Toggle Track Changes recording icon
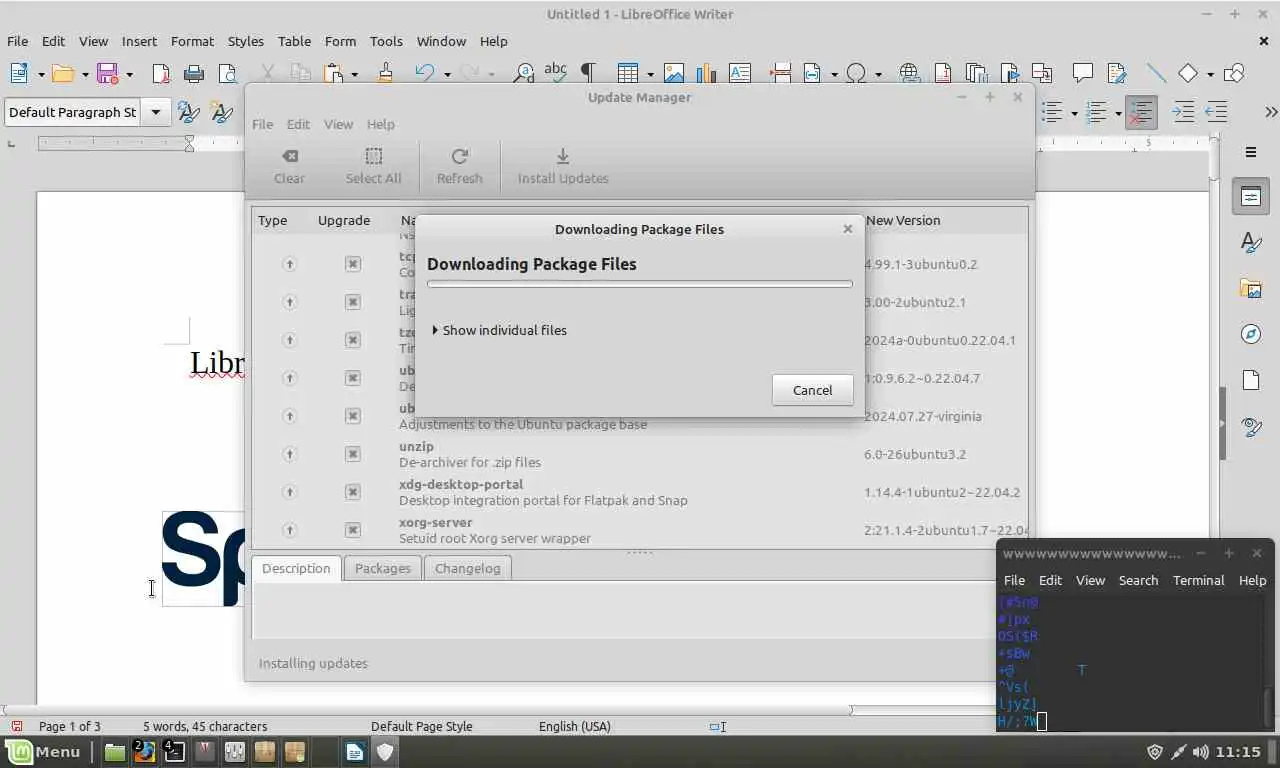 click(x=1116, y=73)
